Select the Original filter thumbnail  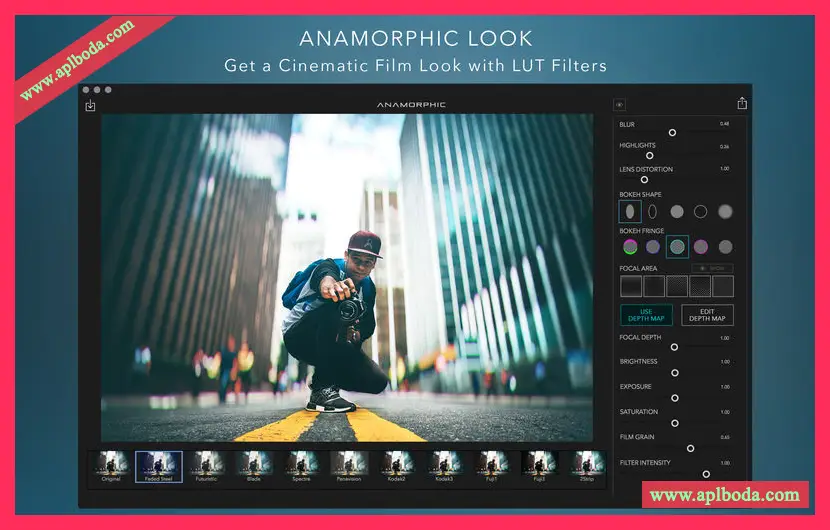click(x=111, y=464)
